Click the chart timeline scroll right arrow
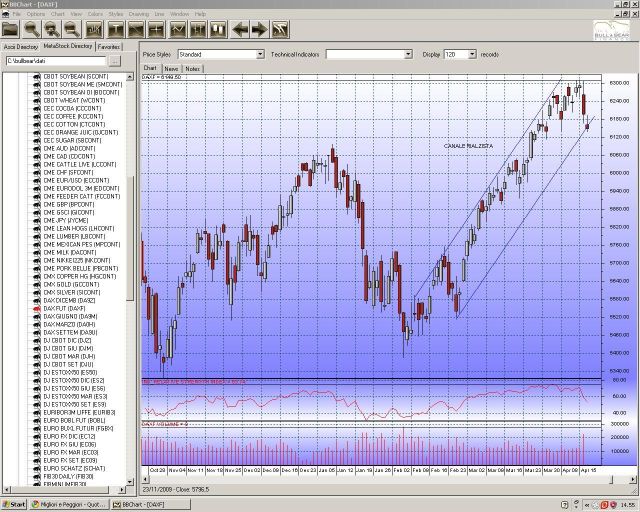640x512 pixels. 634,479
